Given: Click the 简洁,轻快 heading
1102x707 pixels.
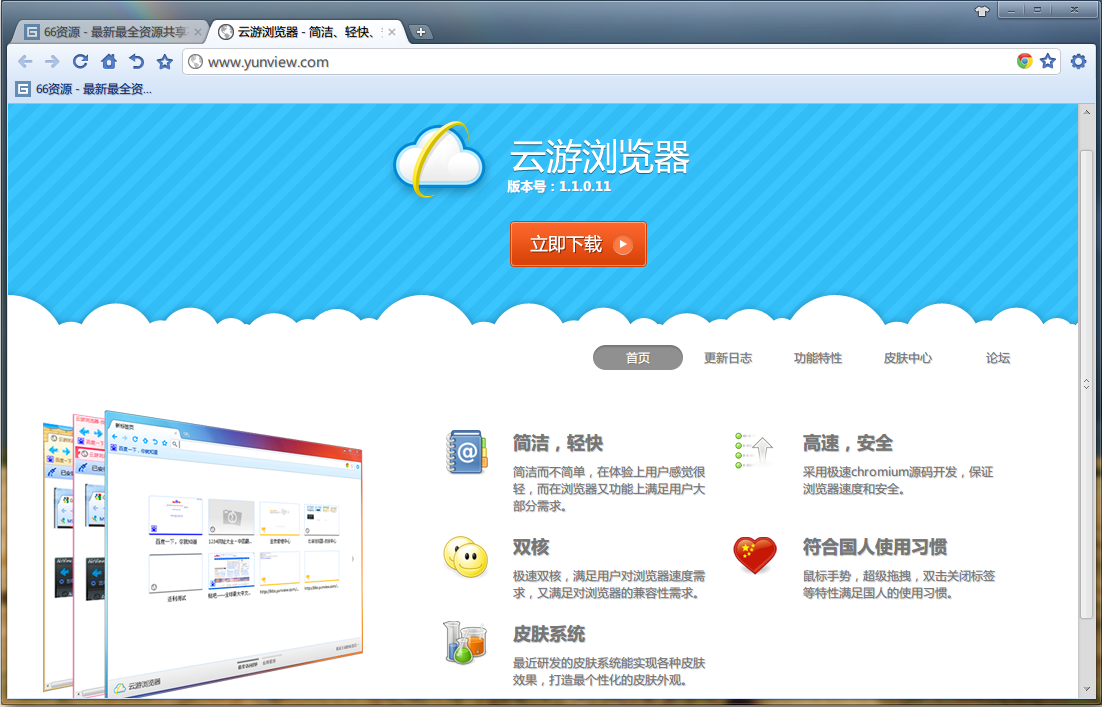Looking at the screenshot, I should coord(557,443).
